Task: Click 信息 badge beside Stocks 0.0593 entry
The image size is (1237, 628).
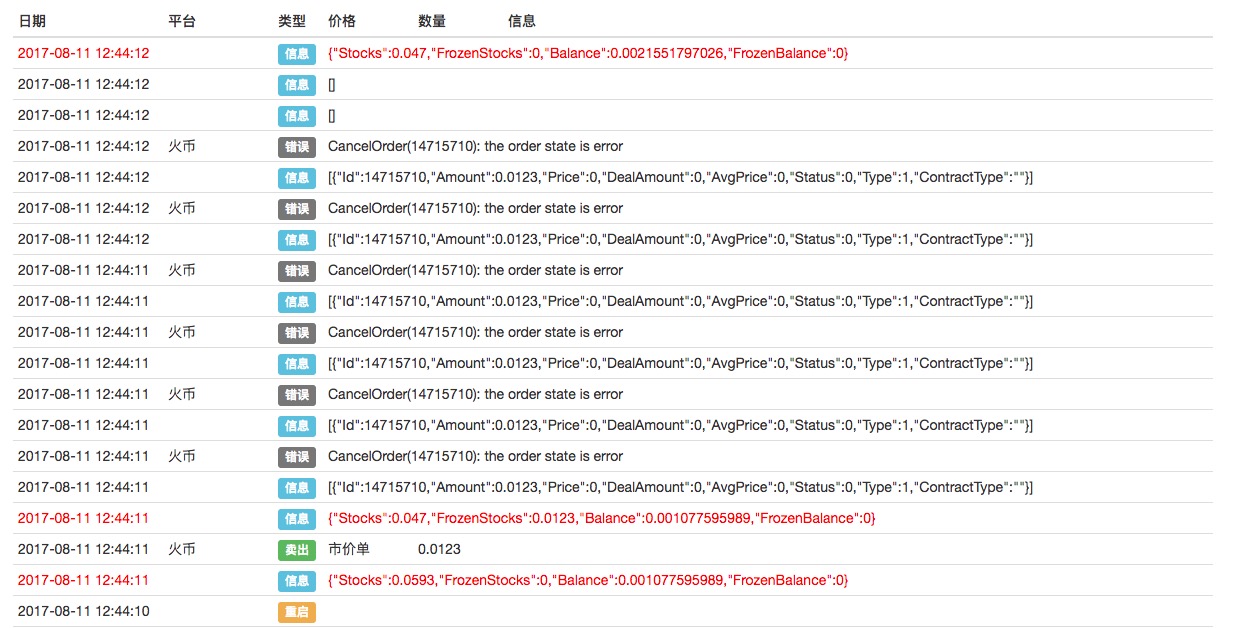Action: pyautogui.click(x=297, y=580)
